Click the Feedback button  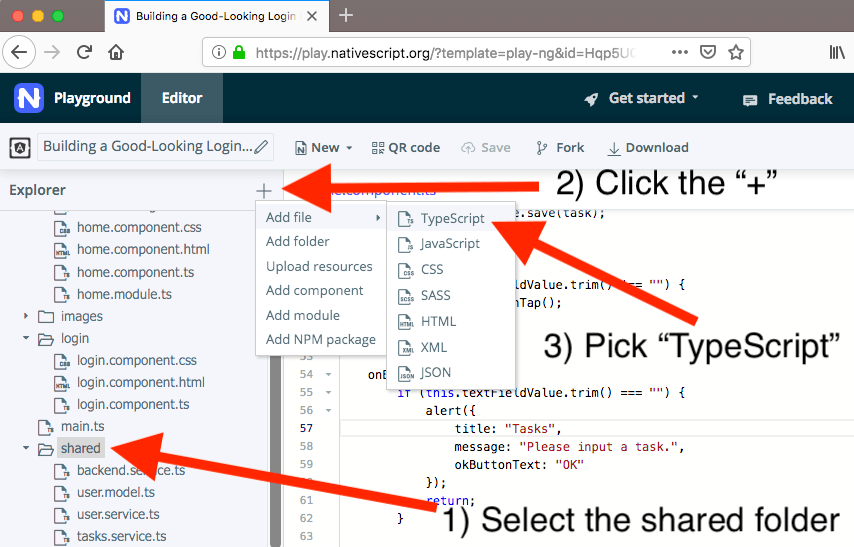point(787,99)
